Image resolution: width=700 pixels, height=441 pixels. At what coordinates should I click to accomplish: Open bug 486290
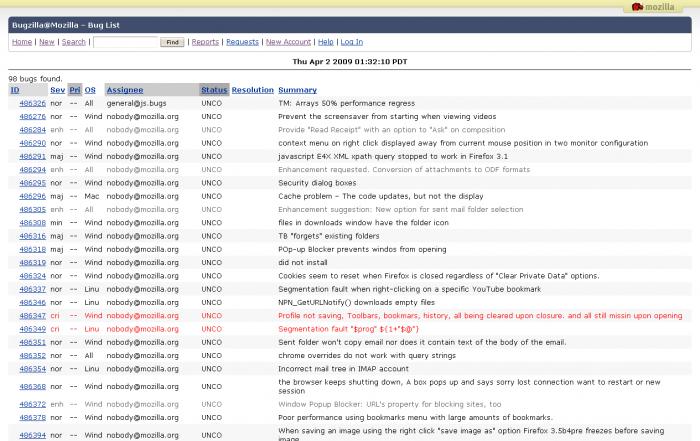pyautogui.click(x=33, y=143)
